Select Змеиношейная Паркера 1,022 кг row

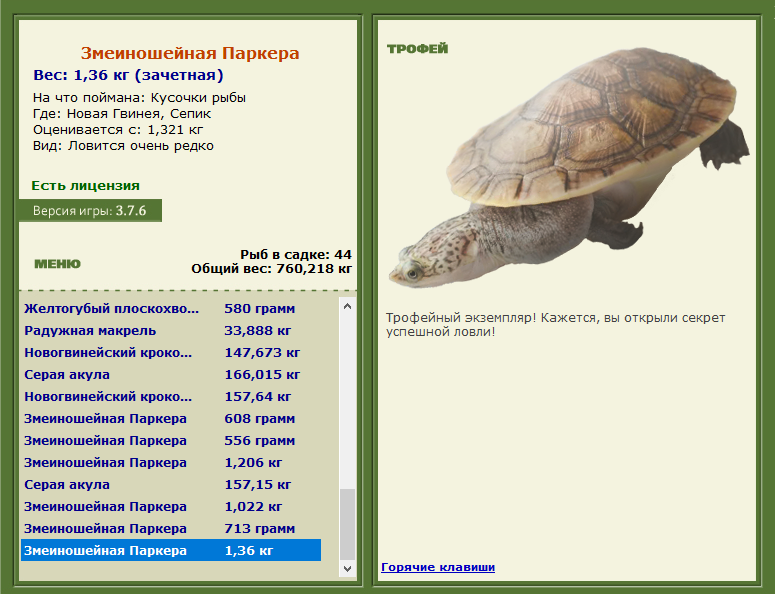[x=171, y=507]
